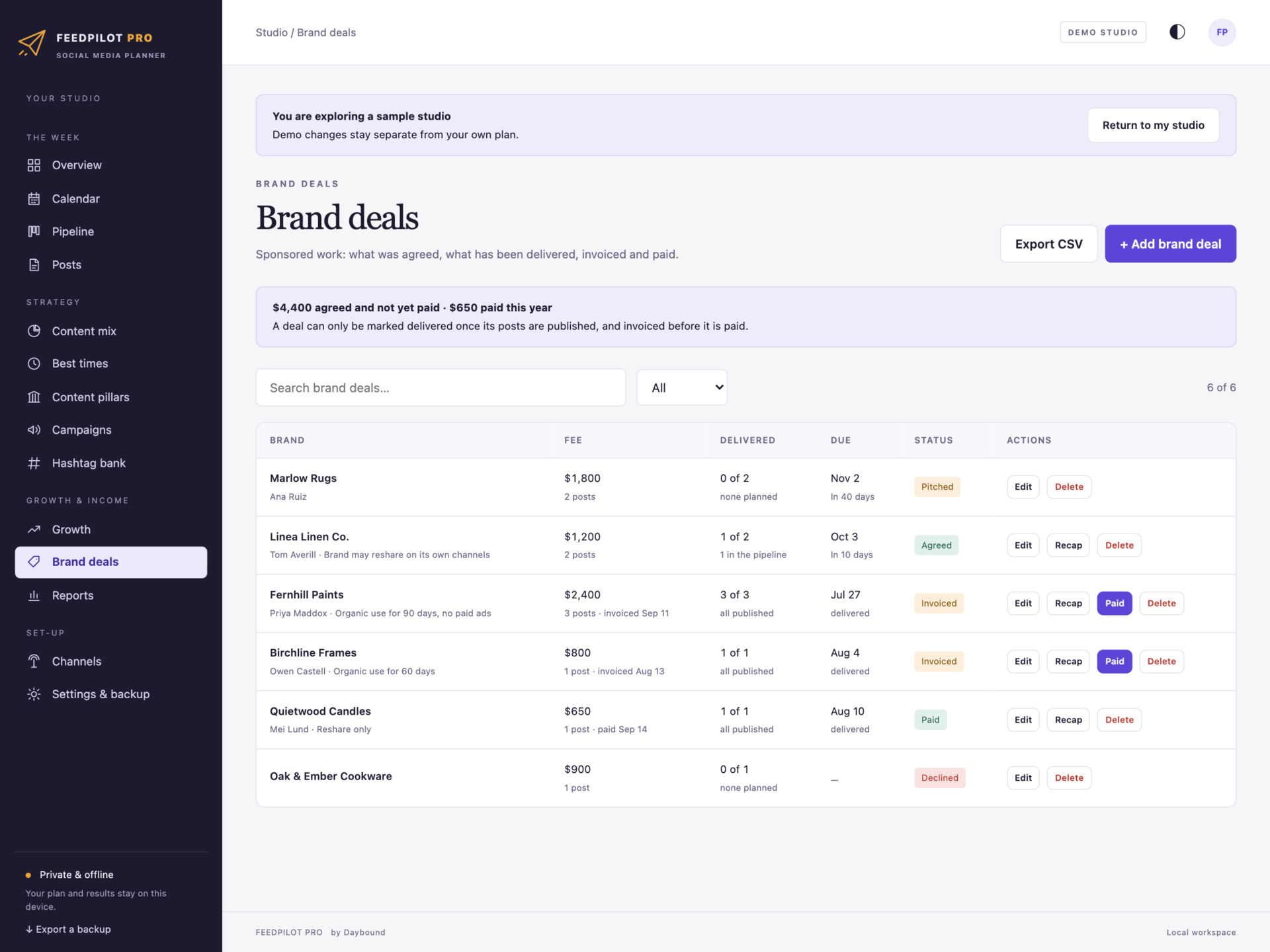Image resolution: width=1270 pixels, height=952 pixels.
Task: Click the DEMO STUDIO badge
Action: (x=1103, y=32)
